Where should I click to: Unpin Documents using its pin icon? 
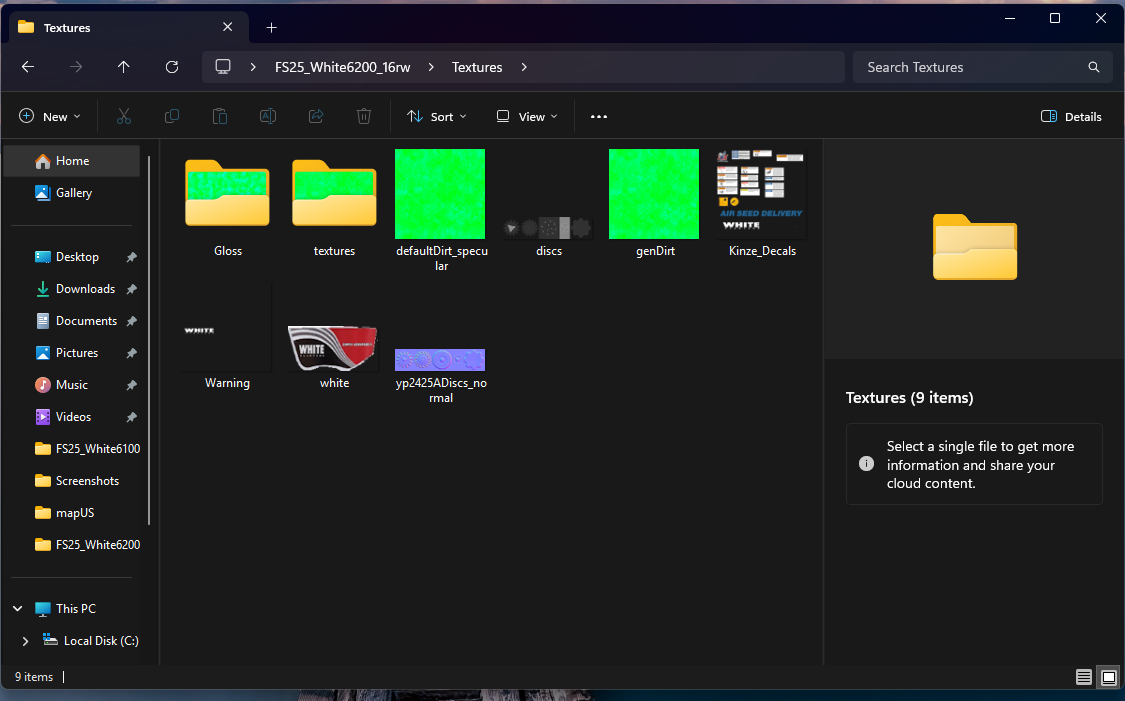click(x=131, y=321)
